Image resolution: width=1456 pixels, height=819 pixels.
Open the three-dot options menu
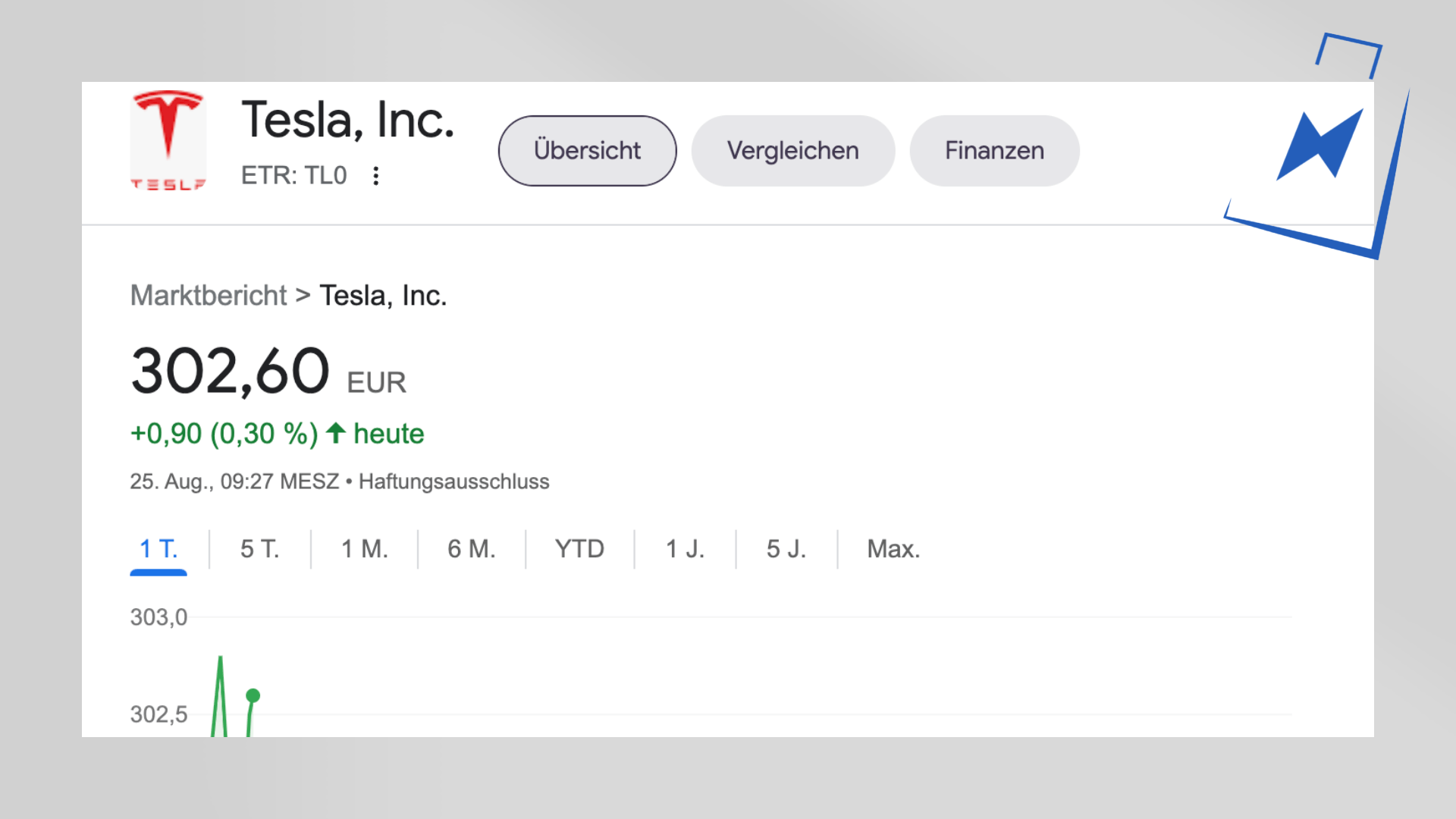pos(376,176)
